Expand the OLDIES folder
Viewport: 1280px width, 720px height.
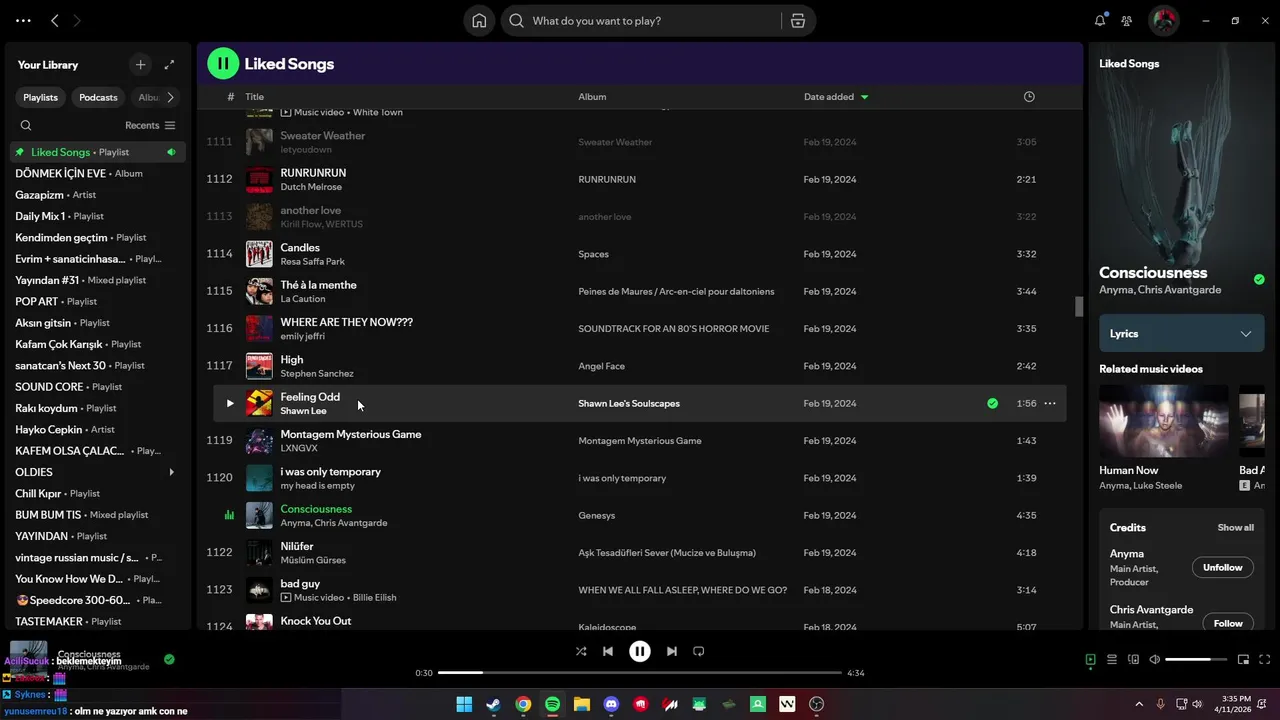(171, 472)
